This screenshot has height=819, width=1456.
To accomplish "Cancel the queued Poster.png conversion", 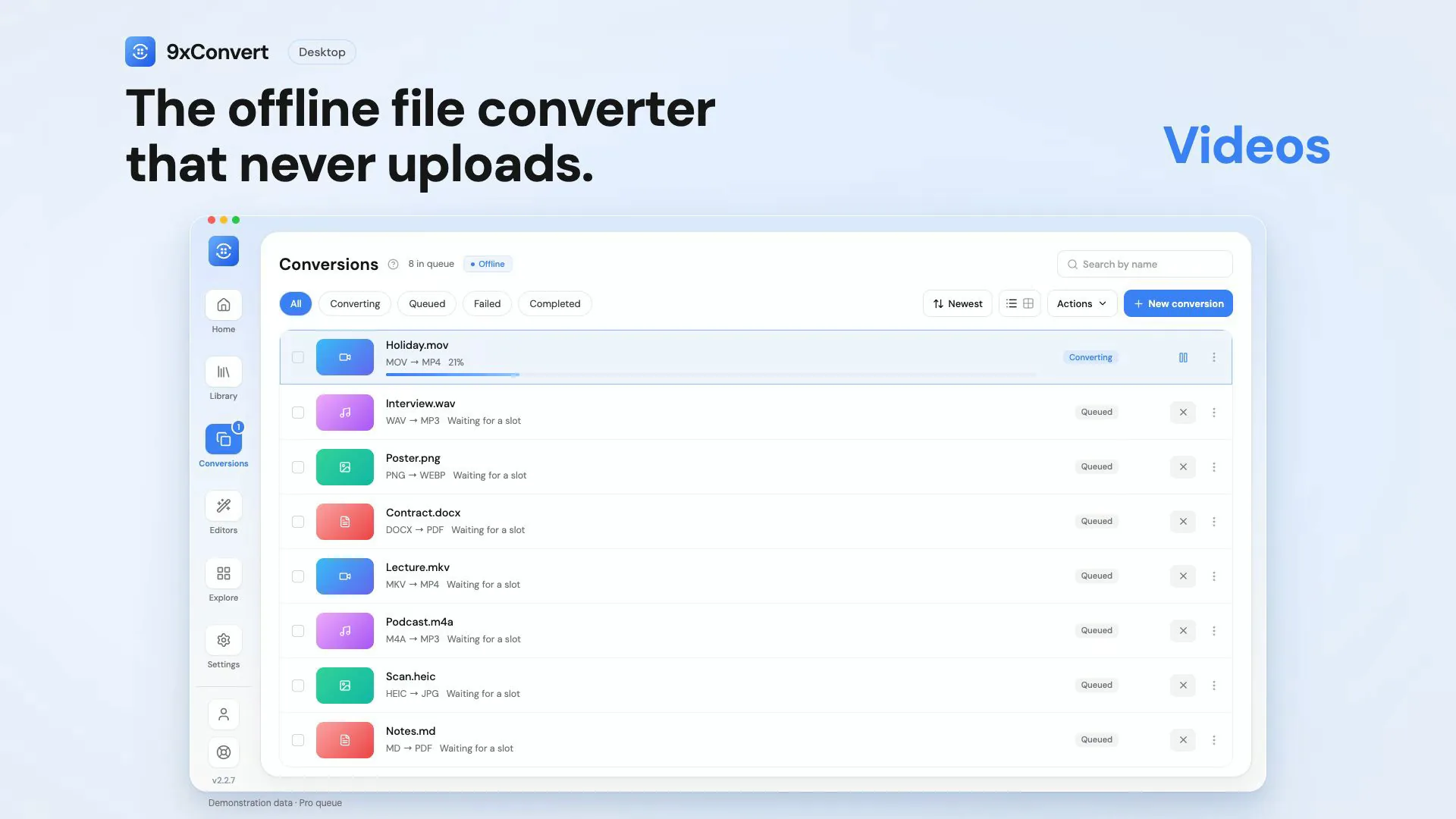I will (x=1183, y=467).
